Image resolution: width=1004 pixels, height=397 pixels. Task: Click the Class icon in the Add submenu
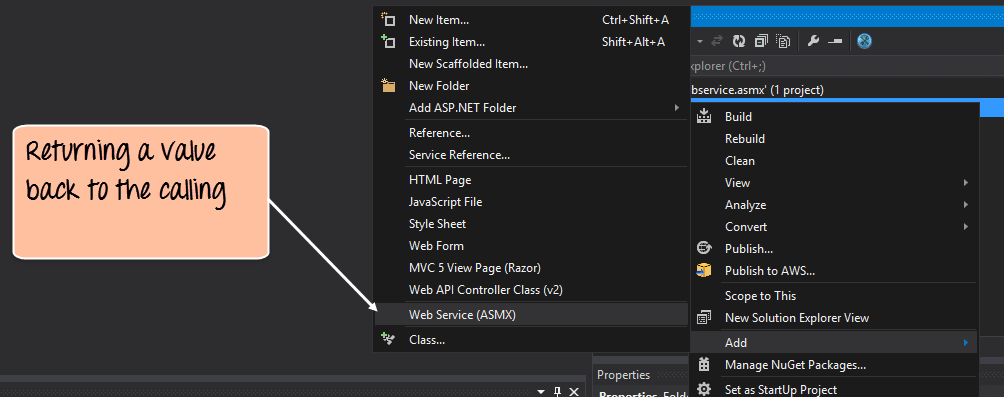point(388,339)
